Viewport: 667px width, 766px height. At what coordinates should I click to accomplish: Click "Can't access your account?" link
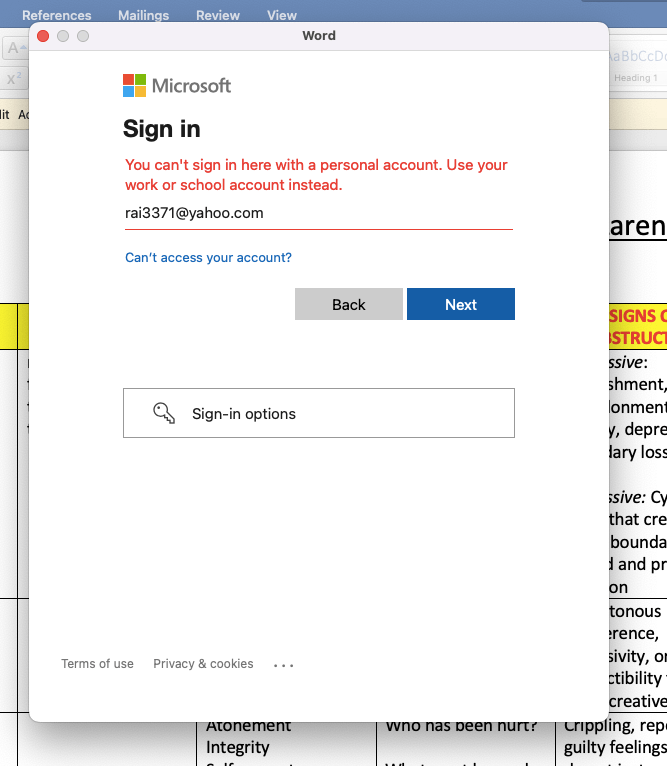coord(208,257)
